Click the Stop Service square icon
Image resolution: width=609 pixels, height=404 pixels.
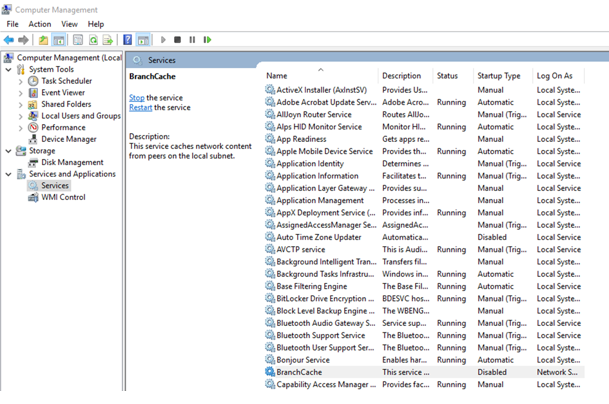(x=177, y=40)
